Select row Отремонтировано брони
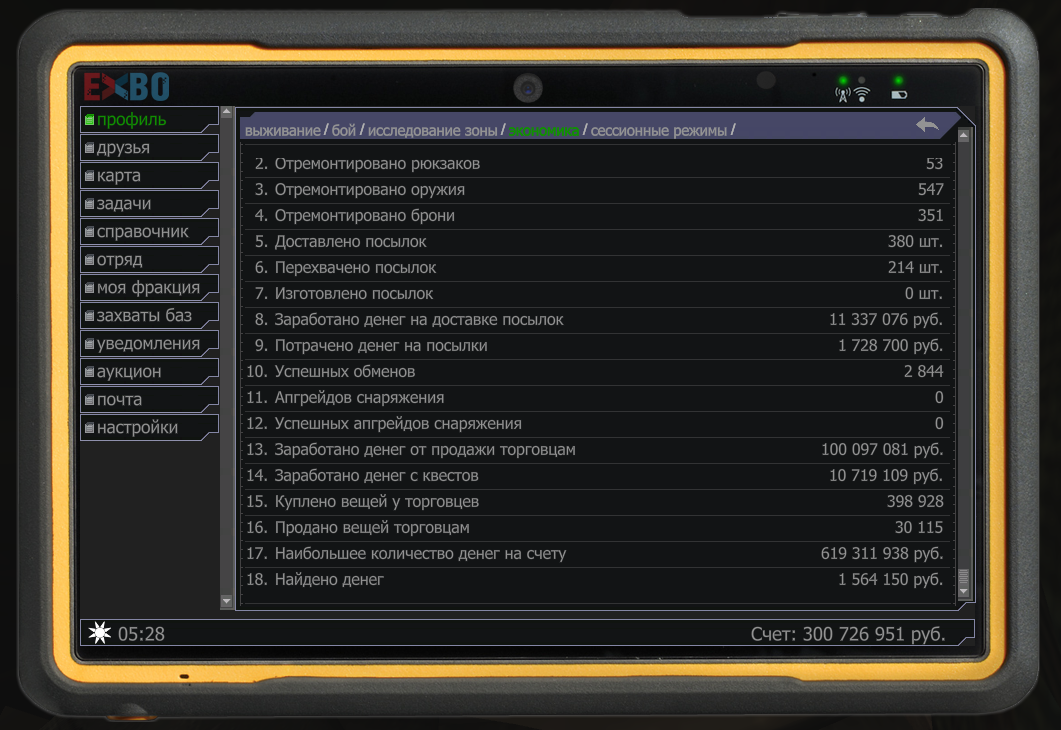The width and height of the screenshot is (1061, 730). 596,216
